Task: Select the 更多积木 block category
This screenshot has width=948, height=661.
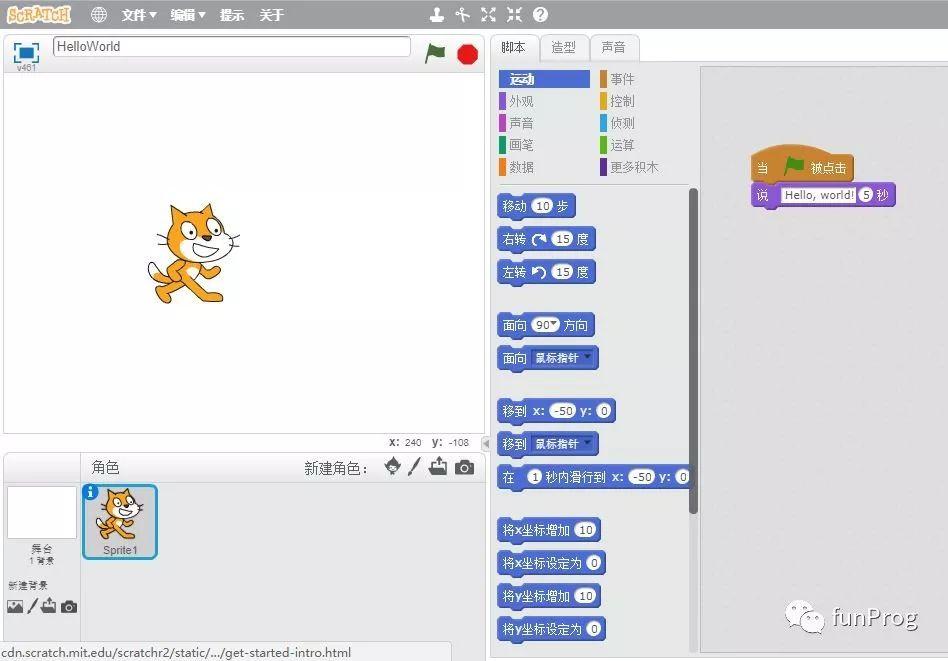Action: [630, 167]
